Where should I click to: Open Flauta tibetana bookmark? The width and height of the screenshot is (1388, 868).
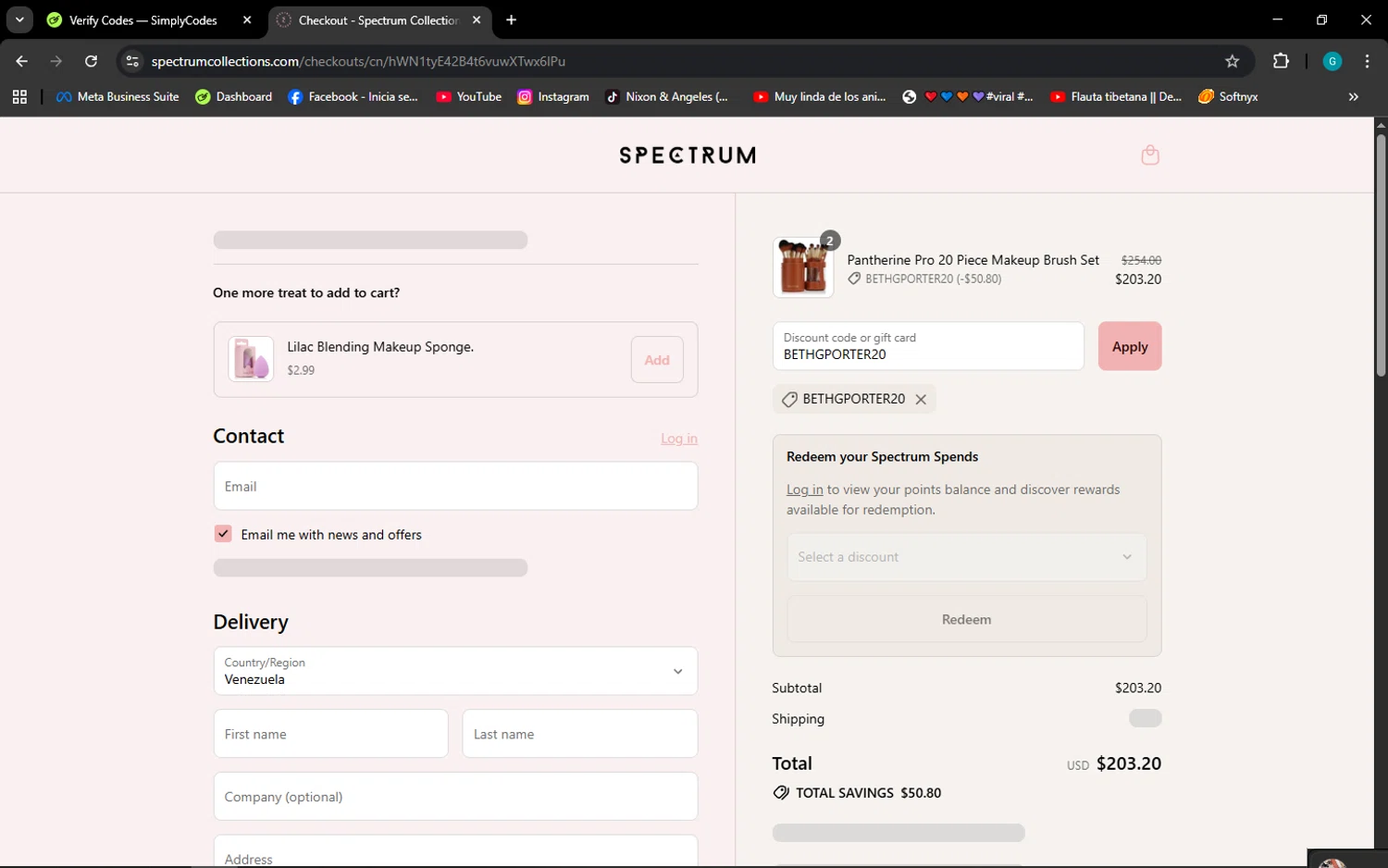point(1116,96)
